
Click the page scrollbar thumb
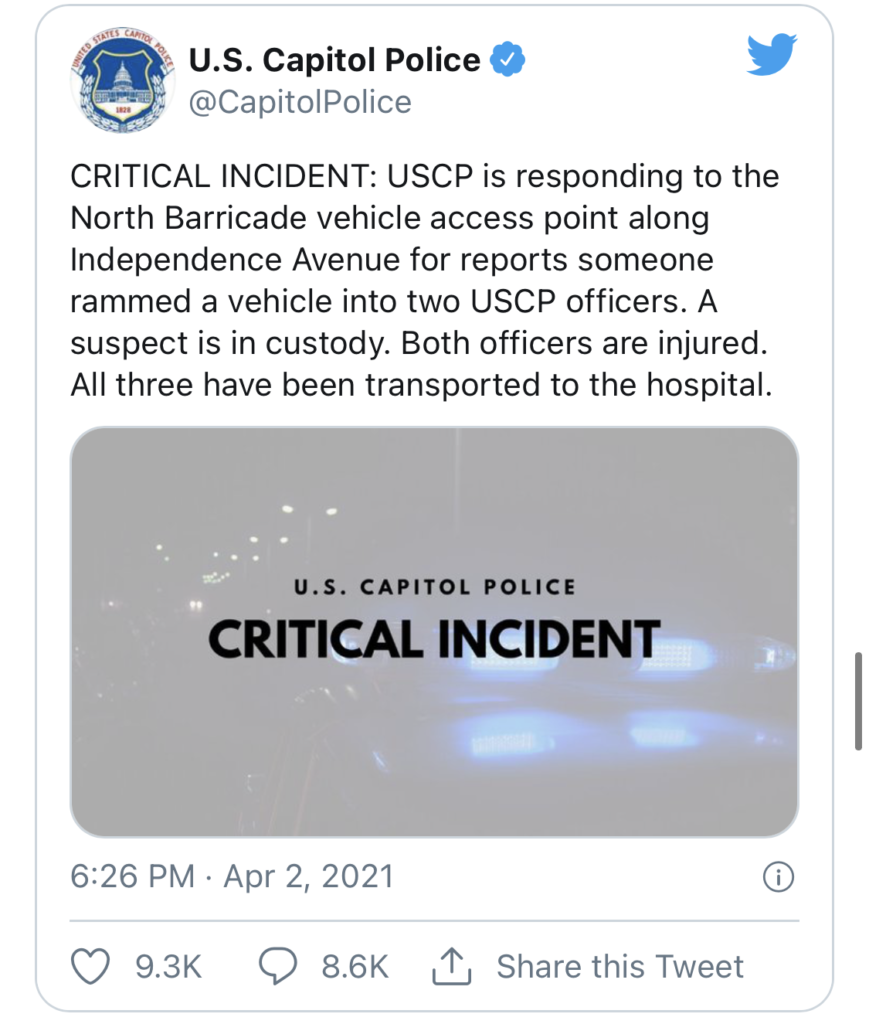tap(859, 701)
